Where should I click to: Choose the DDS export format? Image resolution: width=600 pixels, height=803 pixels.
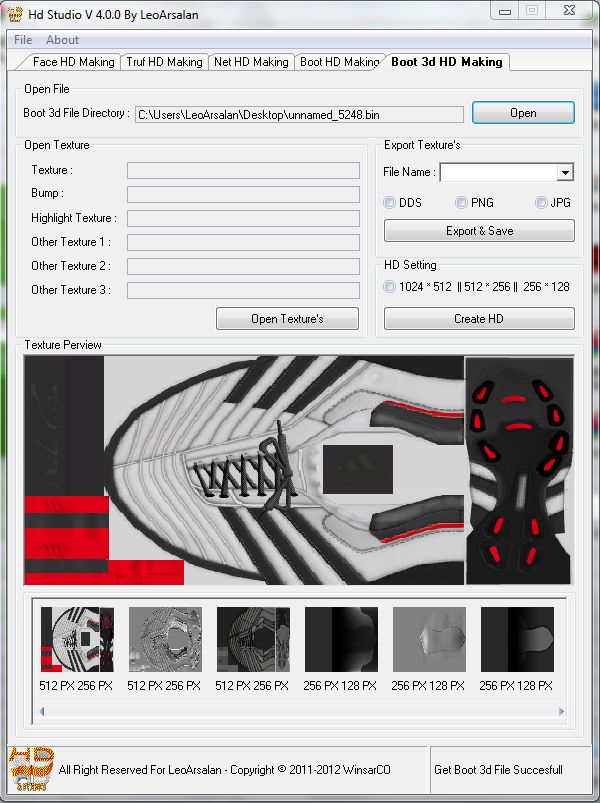point(391,203)
